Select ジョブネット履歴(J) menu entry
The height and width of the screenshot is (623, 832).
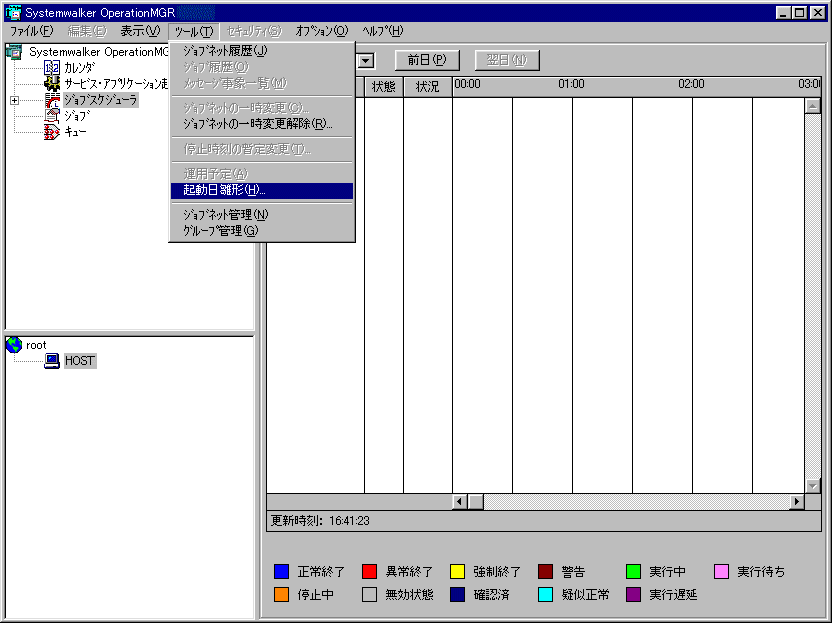[x=262, y=51]
